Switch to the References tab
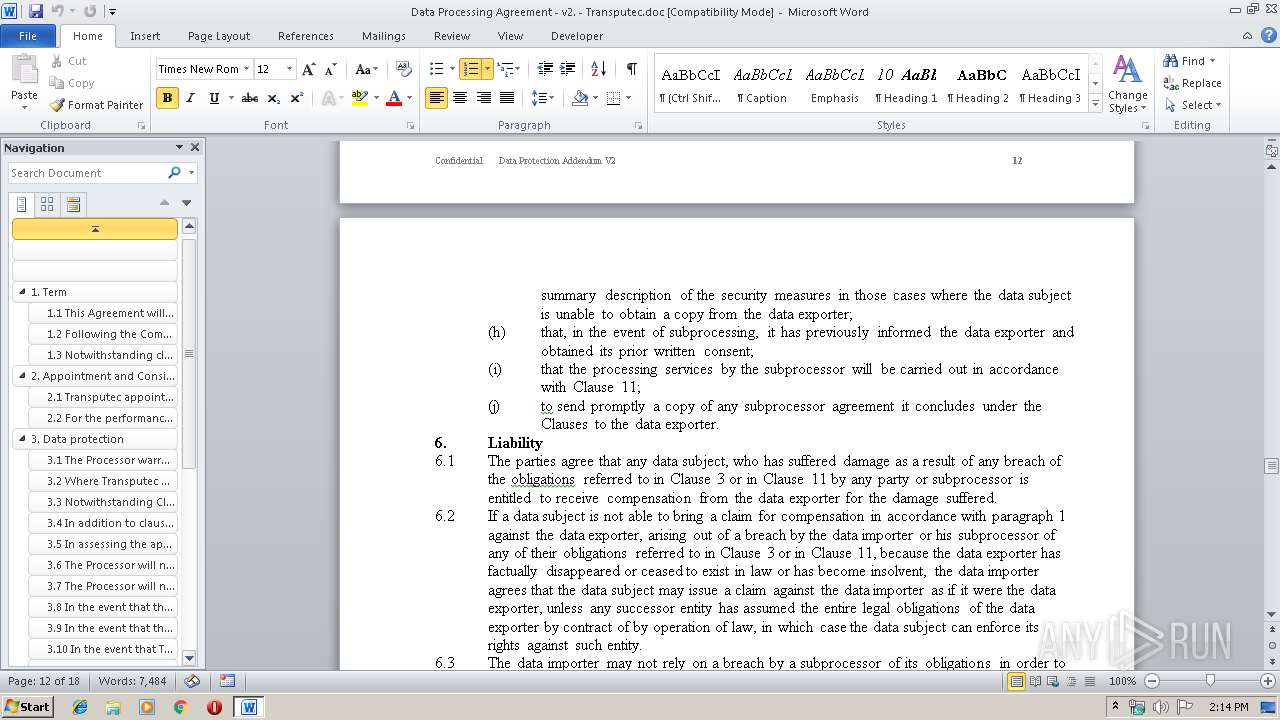Image resolution: width=1280 pixels, height=720 pixels. 306,36
